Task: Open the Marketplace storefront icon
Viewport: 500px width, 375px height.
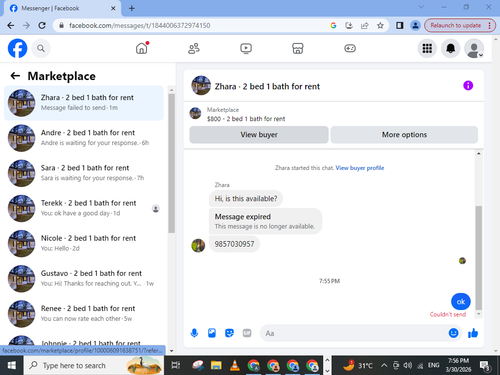Action: pos(298,49)
